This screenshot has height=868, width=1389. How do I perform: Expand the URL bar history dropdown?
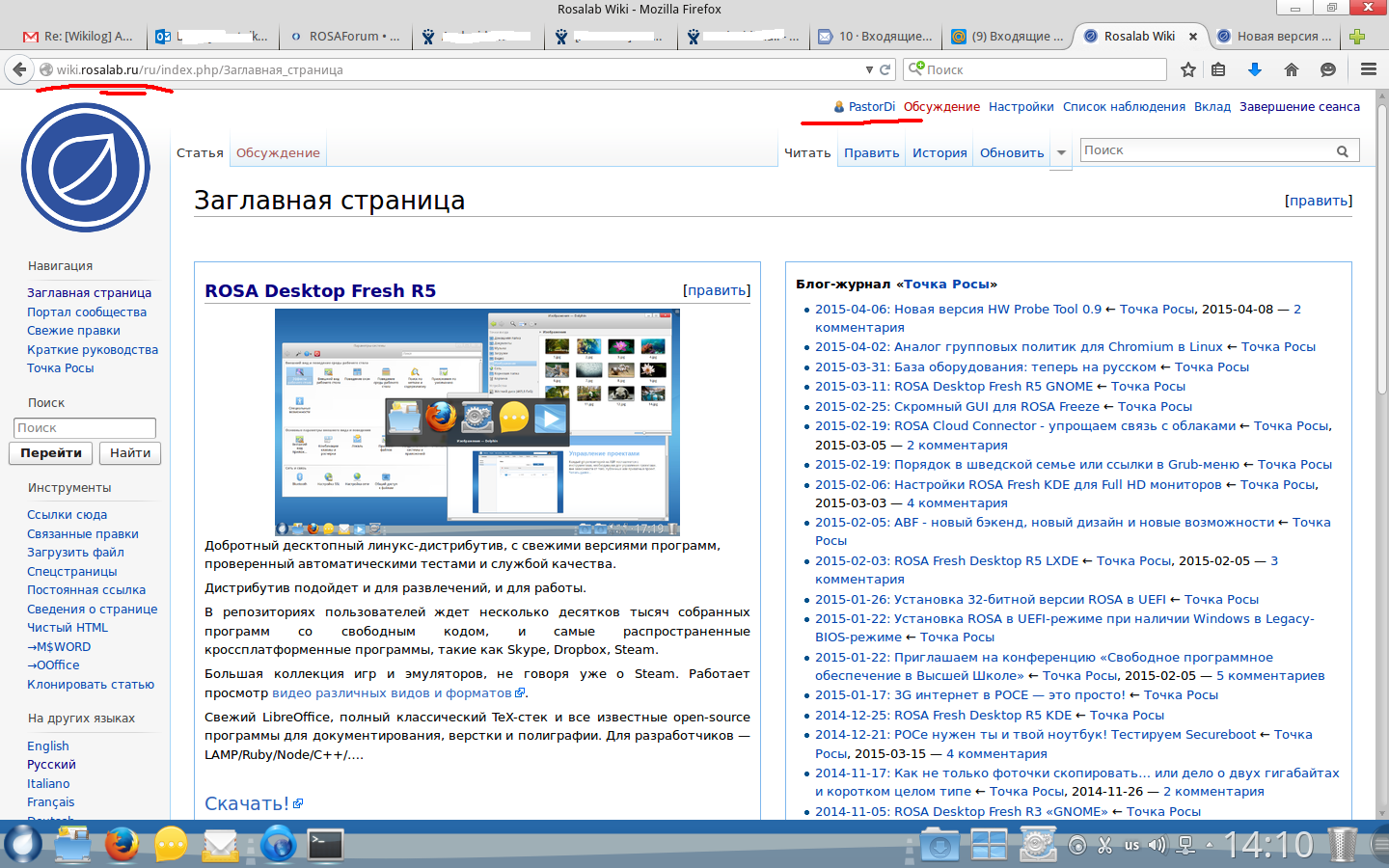pyautogui.click(x=869, y=69)
